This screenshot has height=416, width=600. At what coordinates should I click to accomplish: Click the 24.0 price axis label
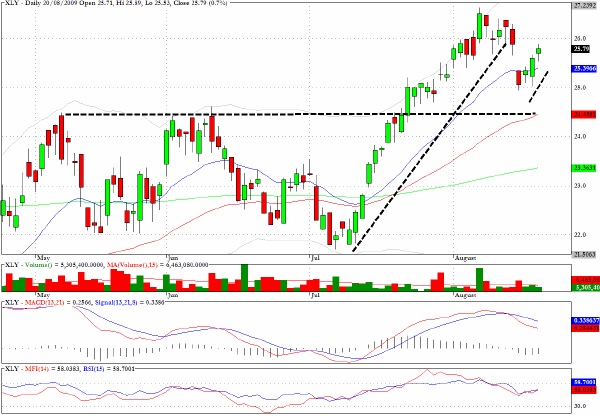pyautogui.click(x=580, y=136)
